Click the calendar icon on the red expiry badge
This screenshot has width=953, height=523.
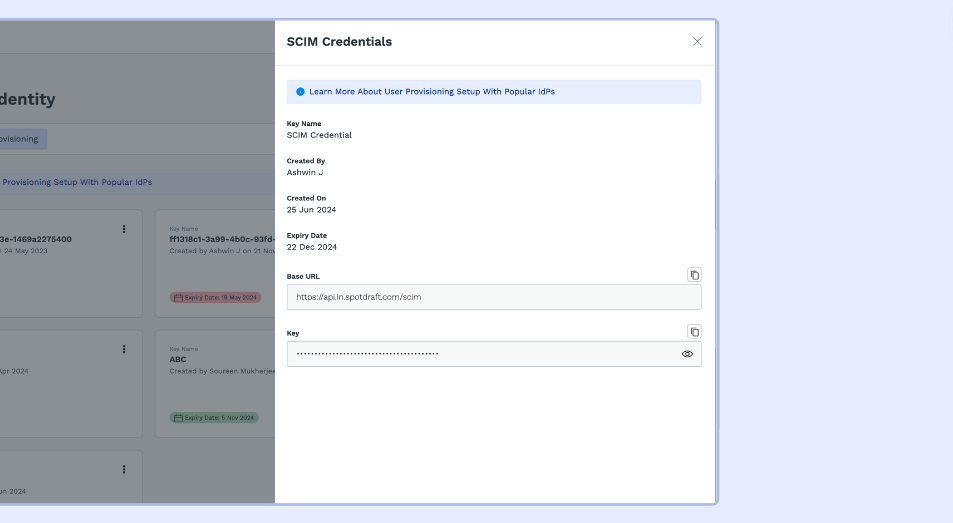[x=178, y=297]
